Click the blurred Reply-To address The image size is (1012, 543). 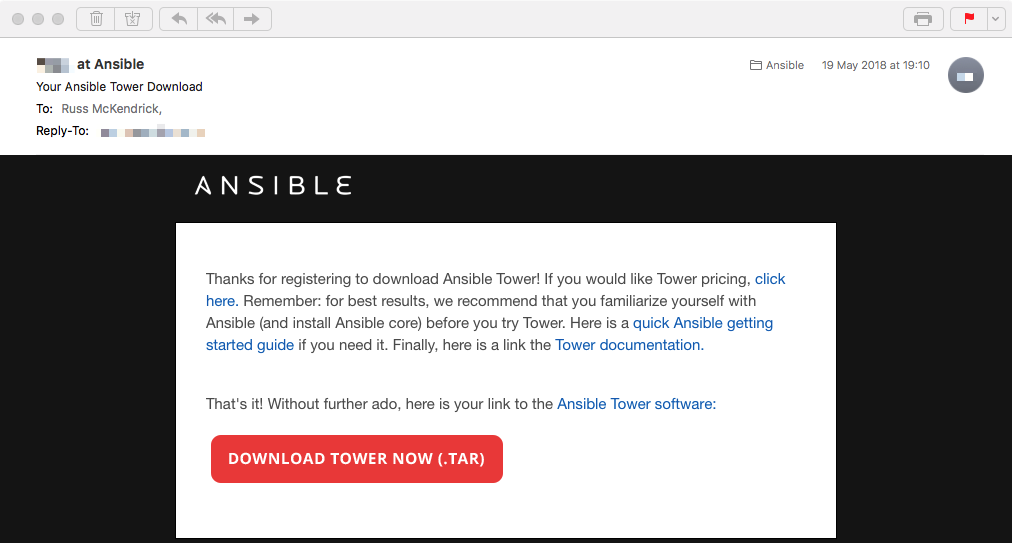(x=153, y=132)
